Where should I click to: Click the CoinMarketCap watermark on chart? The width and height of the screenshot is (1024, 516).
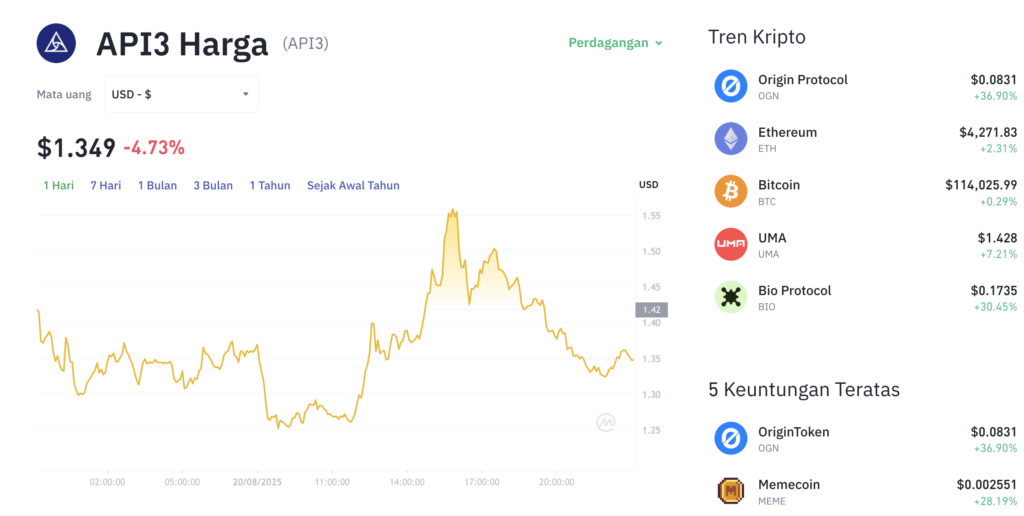(605, 423)
